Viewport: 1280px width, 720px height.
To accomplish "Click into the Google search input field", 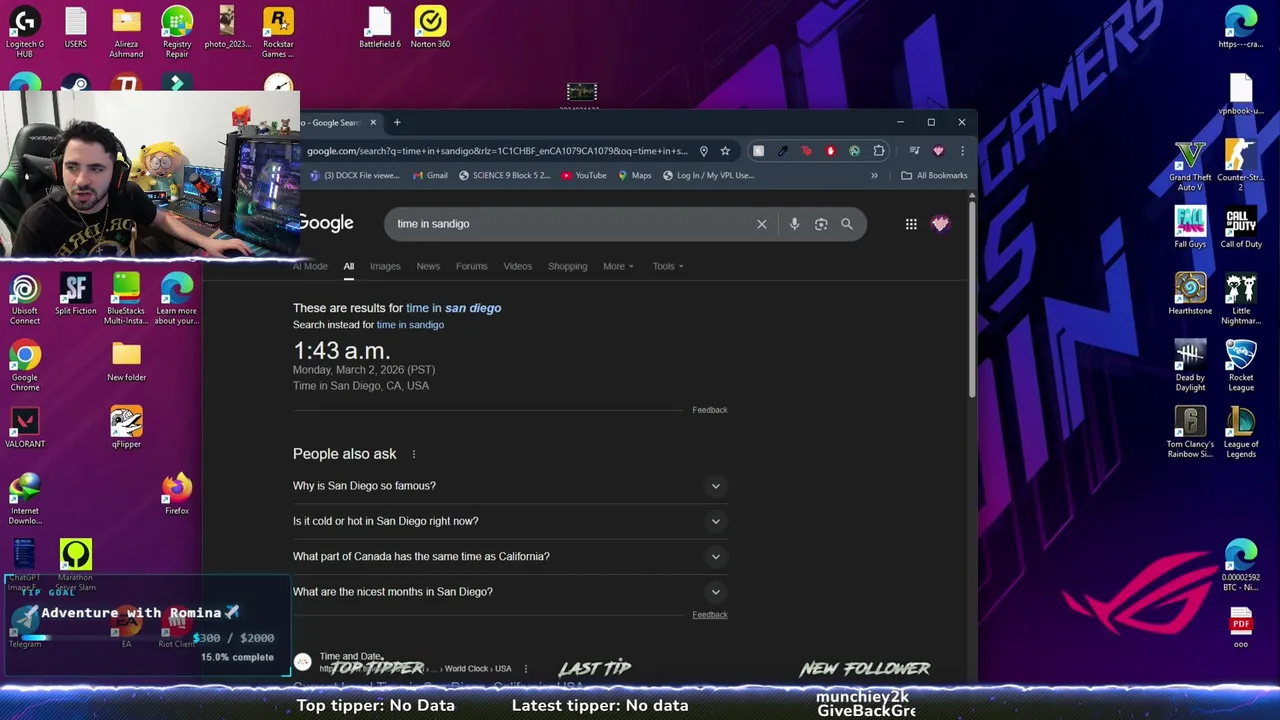I will point(570,224).
